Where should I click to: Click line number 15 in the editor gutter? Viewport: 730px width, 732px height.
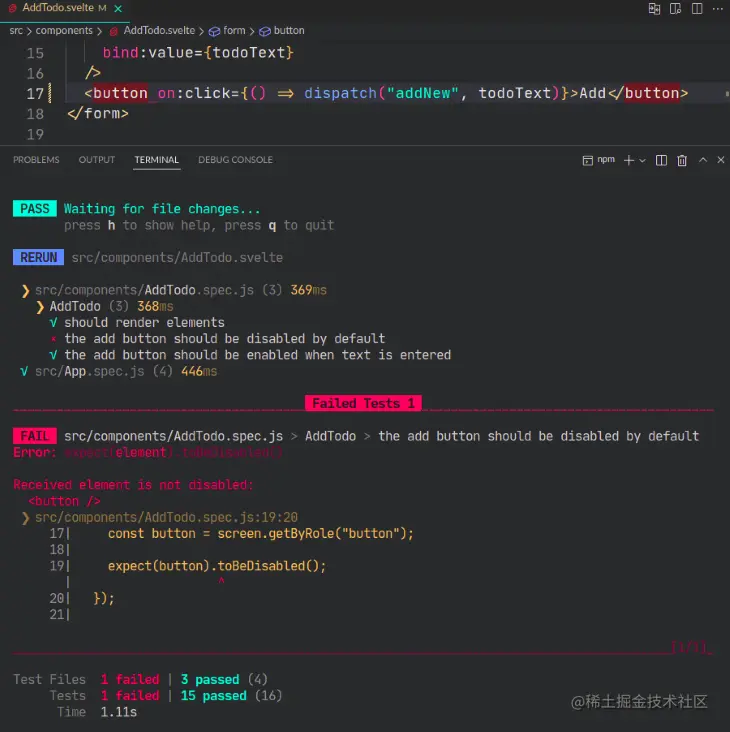coord(35,53)
